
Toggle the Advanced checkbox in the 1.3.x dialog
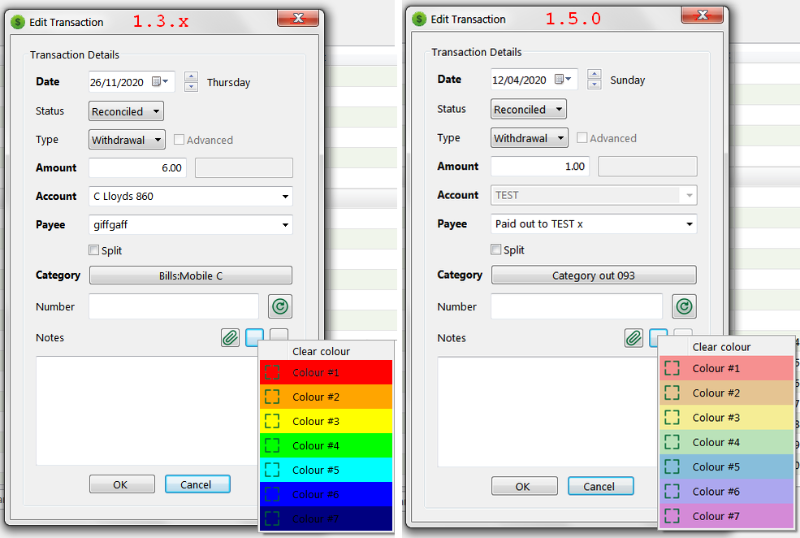(x=180, y=140)
